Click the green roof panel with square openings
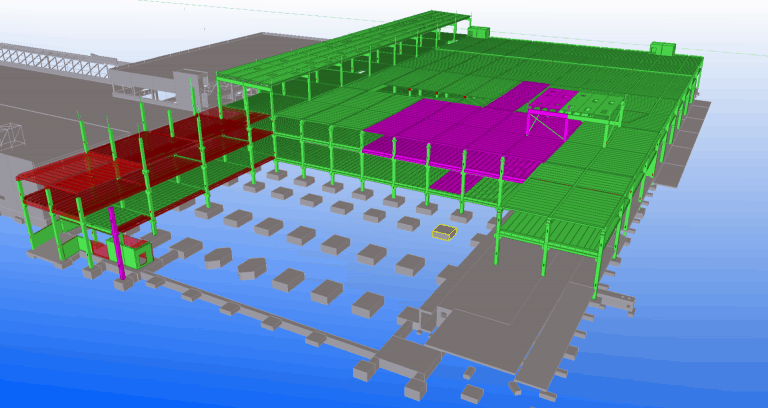The height and width of the screenshot is (408, 768). click(594, 107)
